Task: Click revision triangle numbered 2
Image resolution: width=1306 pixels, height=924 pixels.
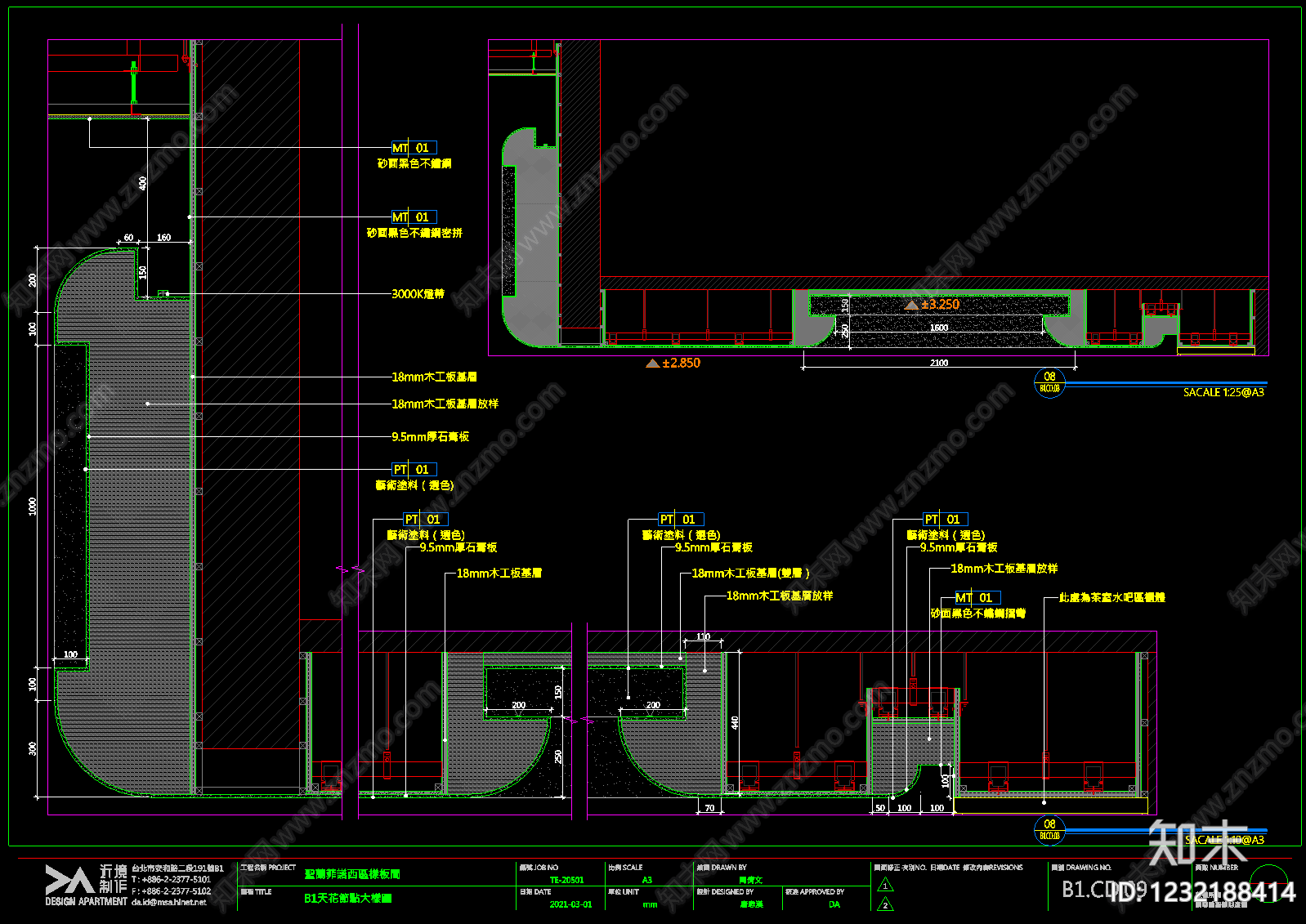Action: click(x=884, y=904)
